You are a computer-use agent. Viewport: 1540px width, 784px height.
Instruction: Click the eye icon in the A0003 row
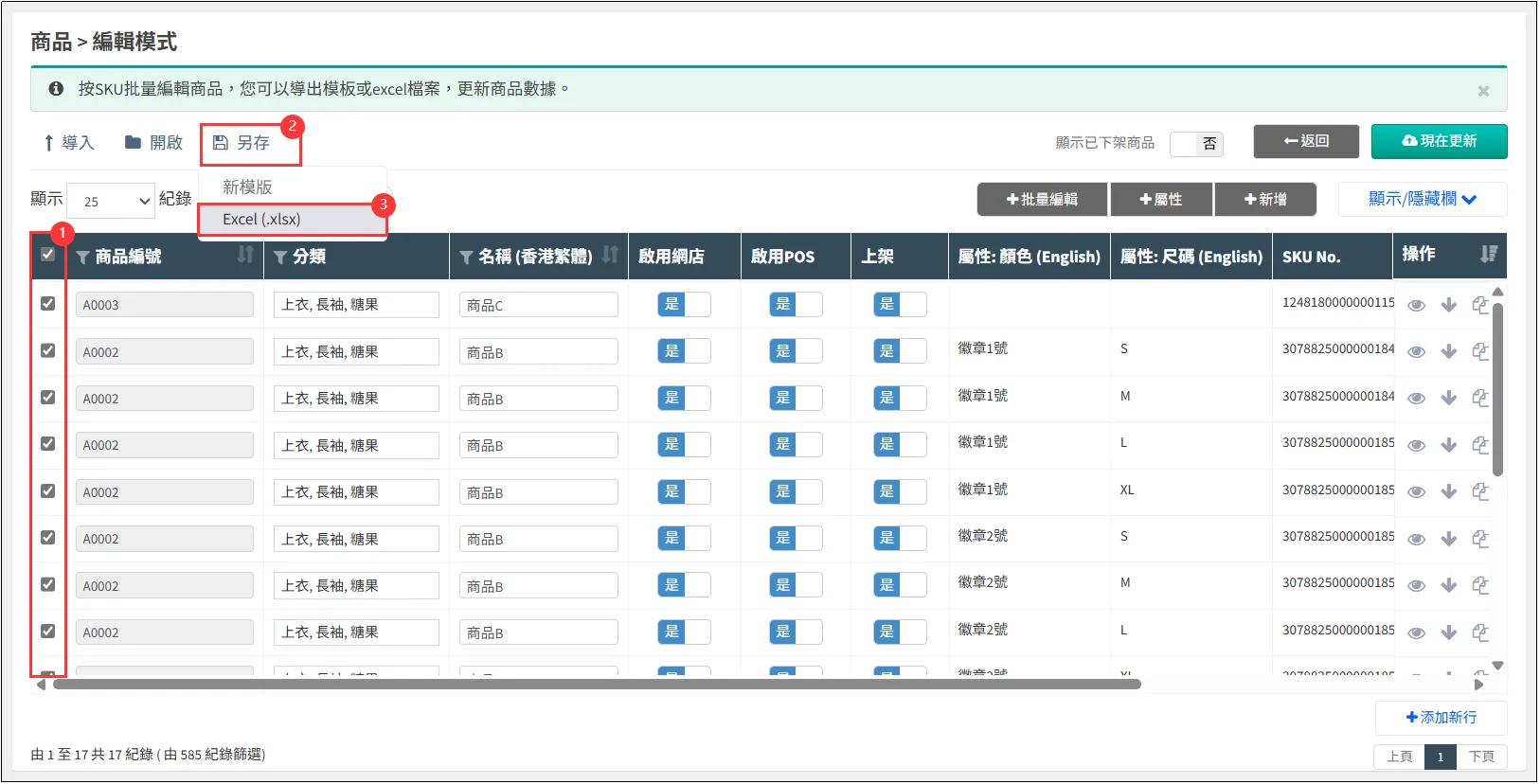1416,305
